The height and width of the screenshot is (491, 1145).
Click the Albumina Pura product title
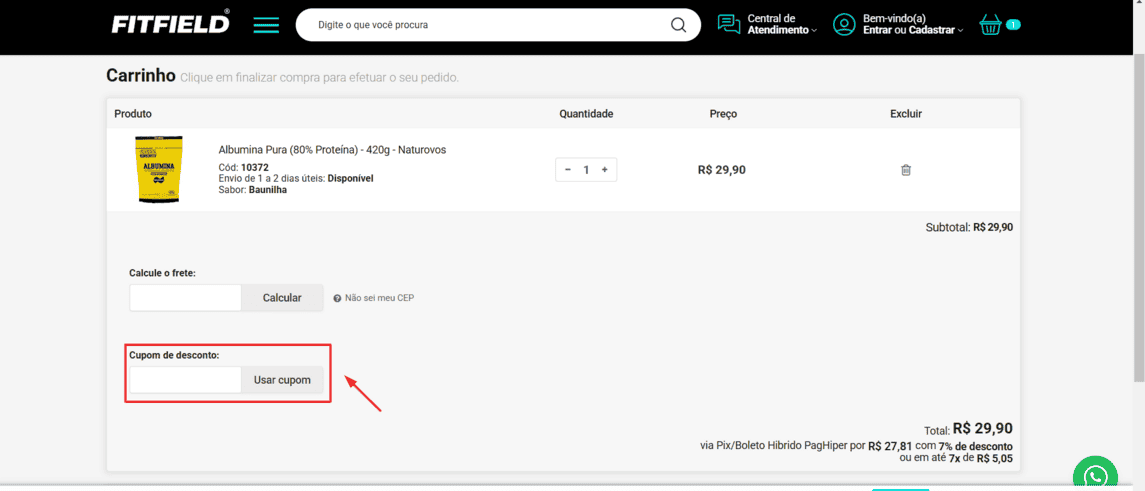pyautogui.click(x=332, y=150)
